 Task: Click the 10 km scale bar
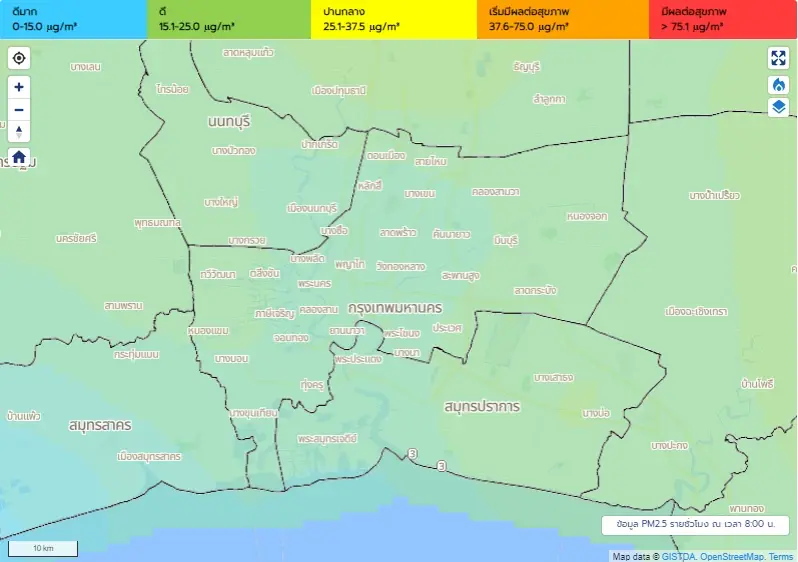[x=43, y=548]
